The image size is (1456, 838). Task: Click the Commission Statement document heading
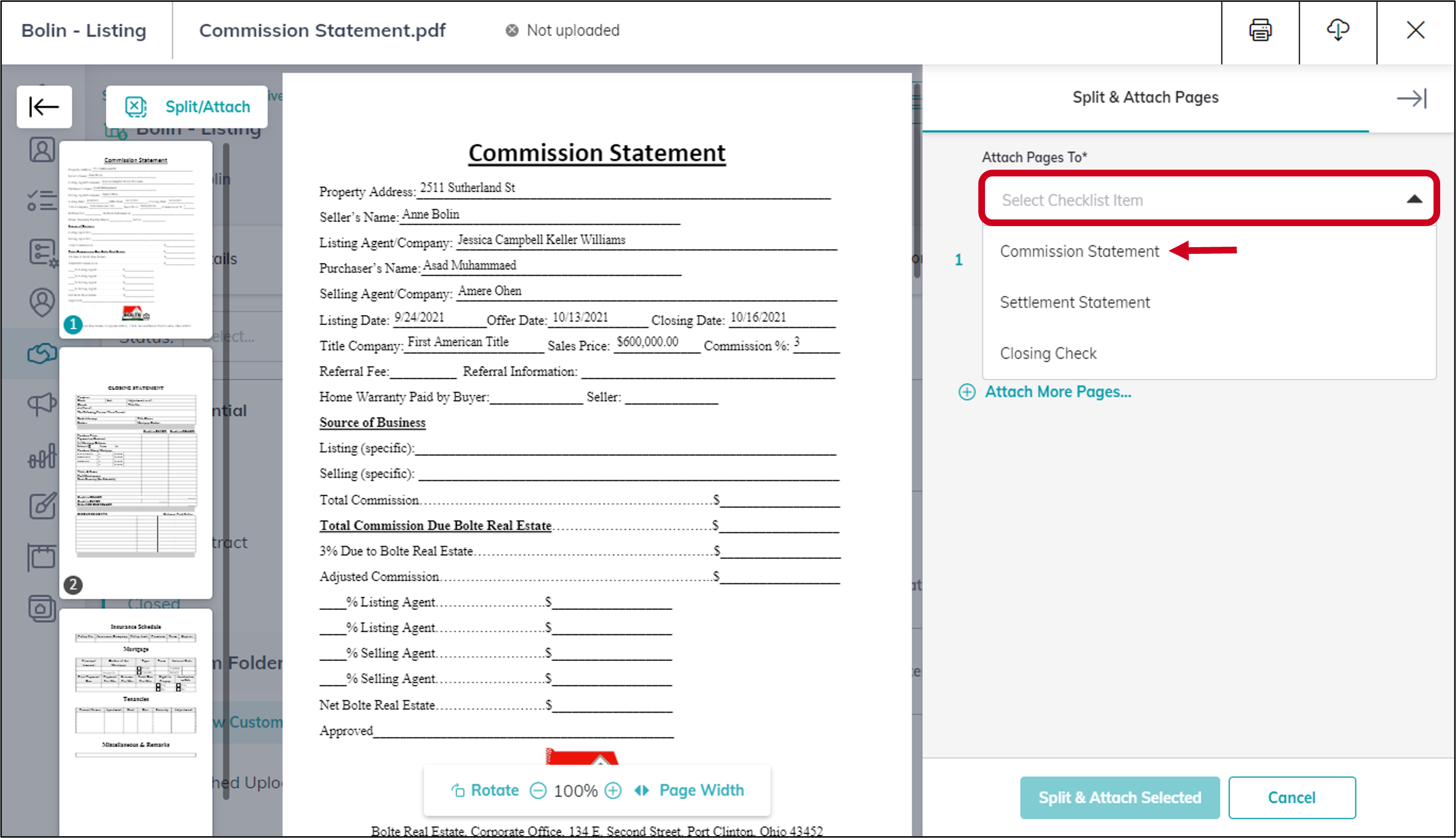[597, 153]
